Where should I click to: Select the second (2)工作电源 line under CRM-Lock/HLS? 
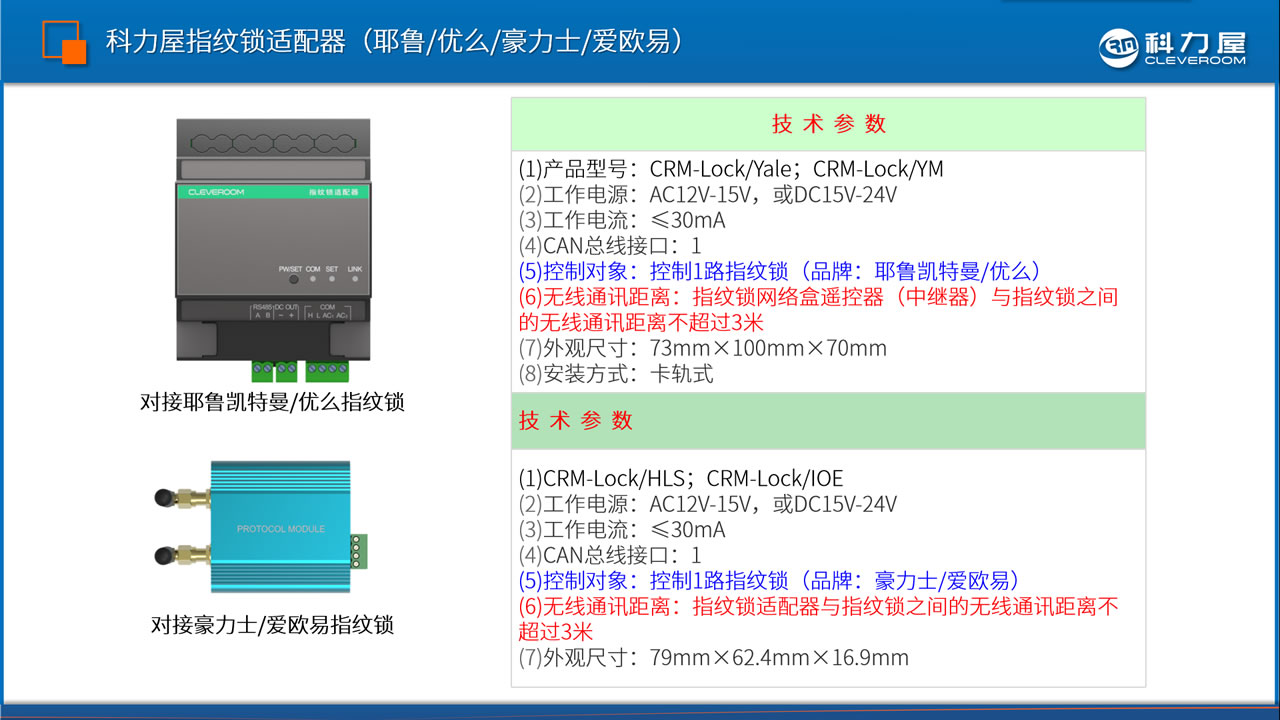point(708,503)
